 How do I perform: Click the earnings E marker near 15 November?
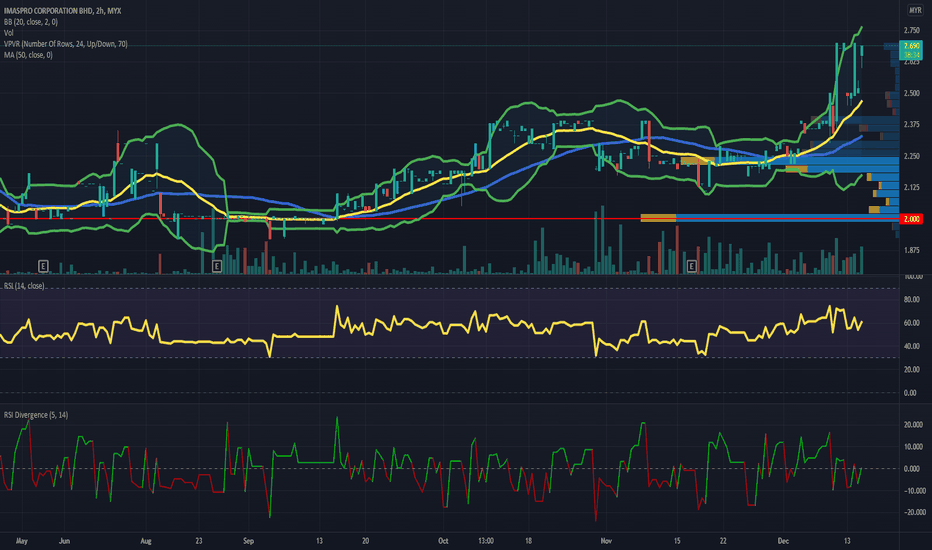click(x=691, y=266)
